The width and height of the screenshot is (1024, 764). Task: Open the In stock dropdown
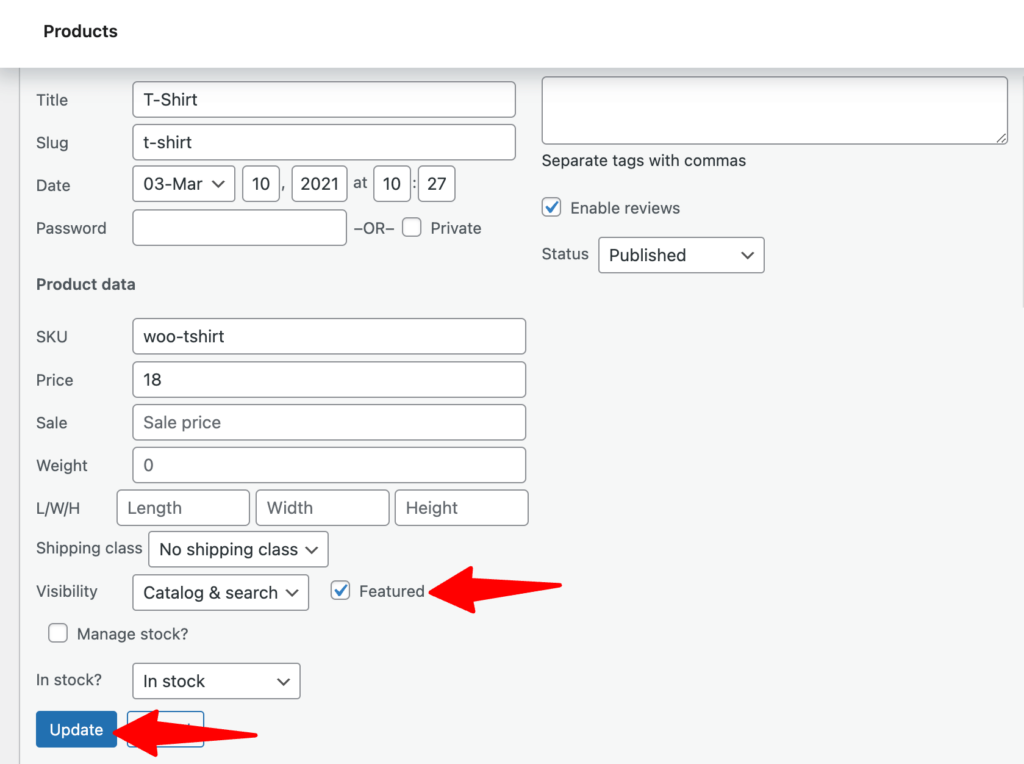216,681
